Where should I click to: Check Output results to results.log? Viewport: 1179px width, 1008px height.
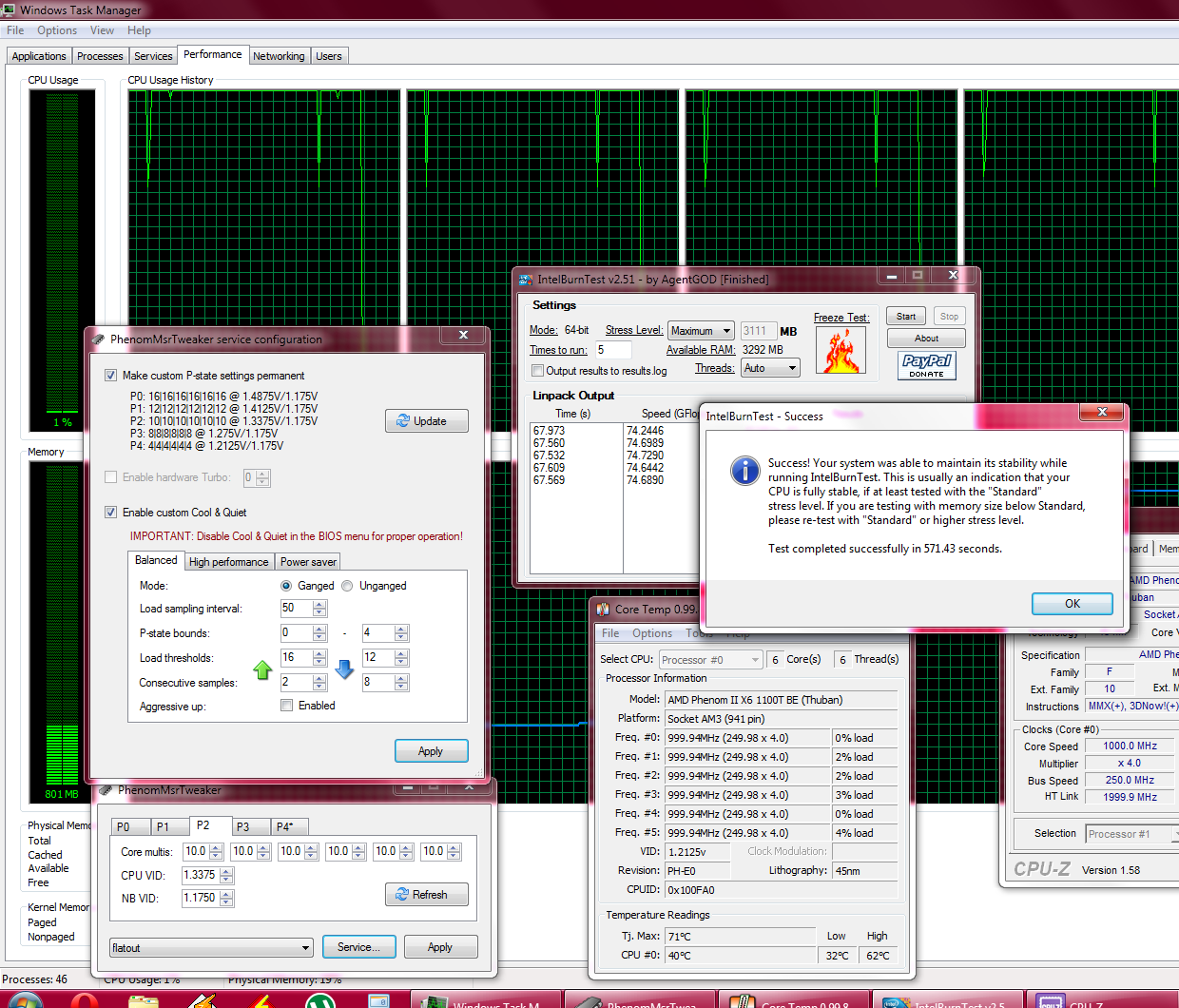click(538, 371)
